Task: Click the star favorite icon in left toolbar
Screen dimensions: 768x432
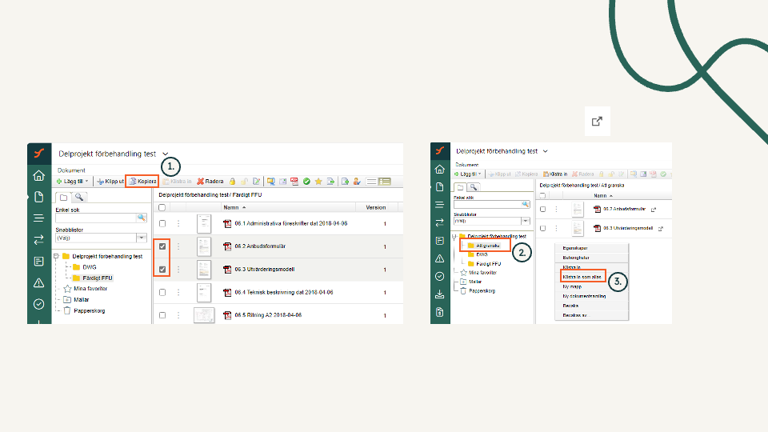Action: coord(318,181)
